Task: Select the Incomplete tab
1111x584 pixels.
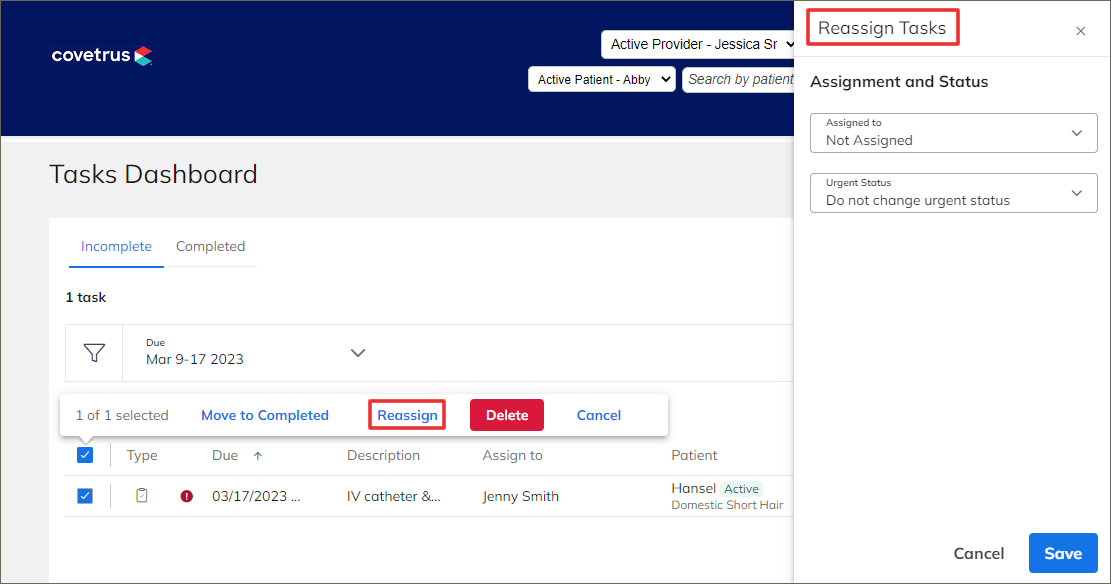Action: [116, 246]
